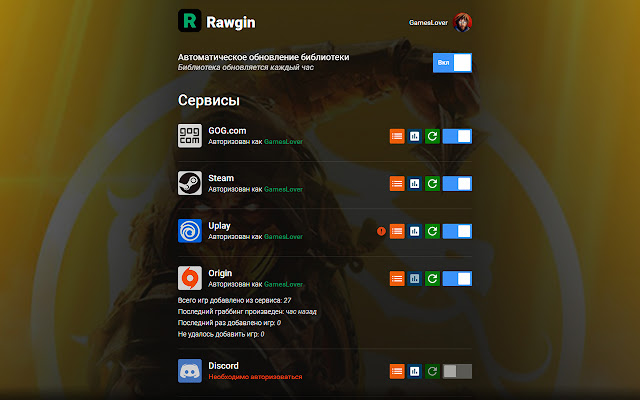Click GamesLover account link under GOG.com

(283, 142)
